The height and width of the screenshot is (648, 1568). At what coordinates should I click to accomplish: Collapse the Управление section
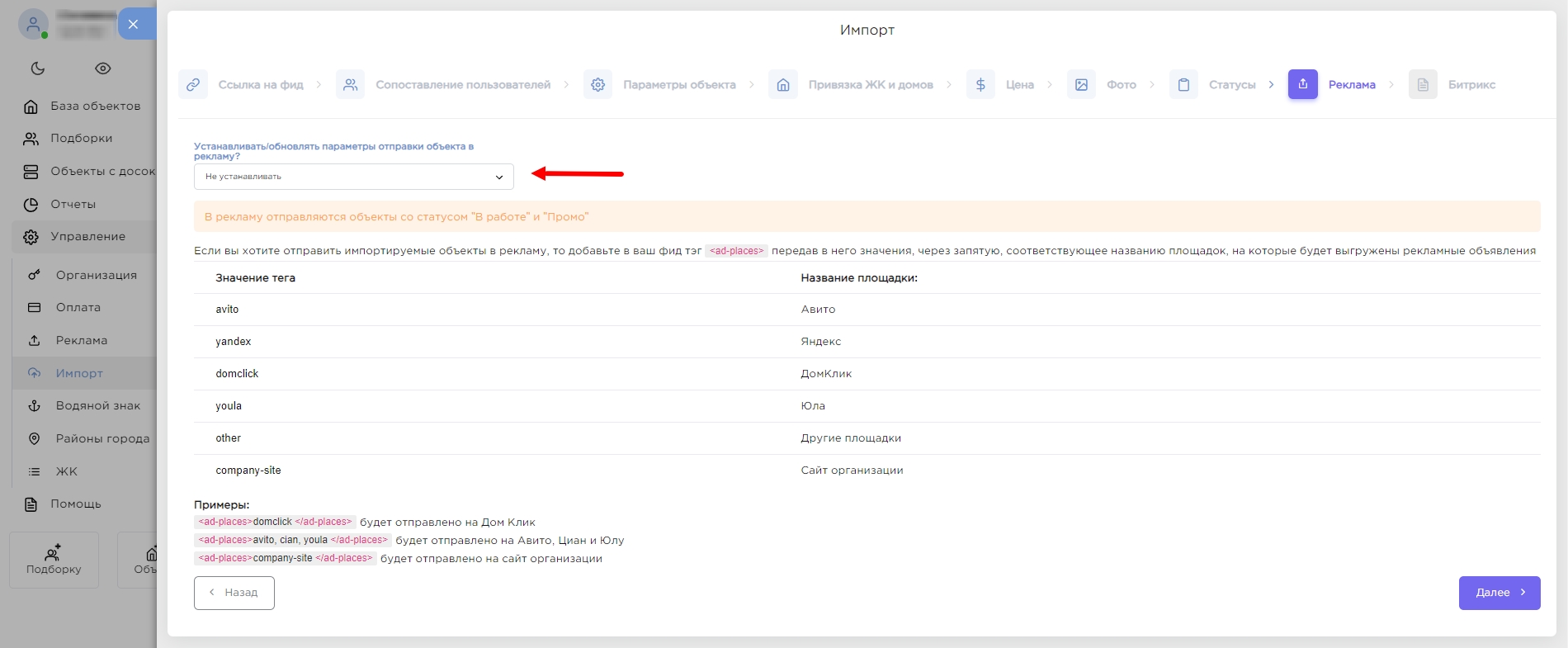84,236
